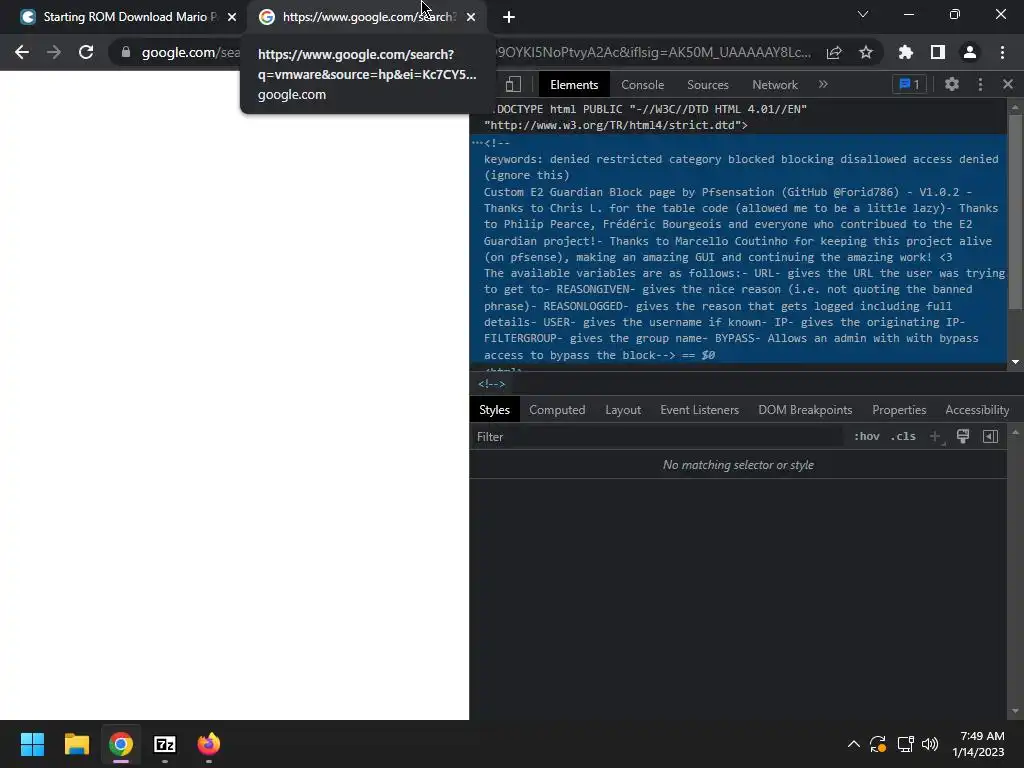Viewport: 1024px width, 768px height.
Task: Open Firefox from the taskbar
Action: tap(209, 744)
